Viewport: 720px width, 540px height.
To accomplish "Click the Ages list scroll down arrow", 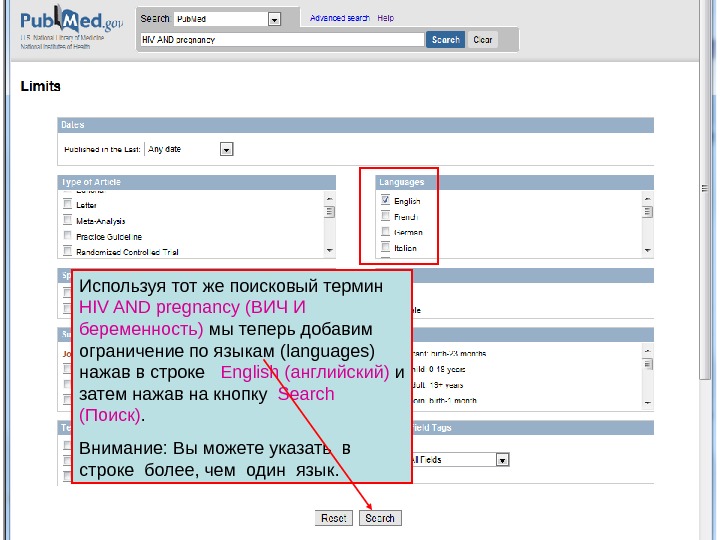I will click(647, 403).
